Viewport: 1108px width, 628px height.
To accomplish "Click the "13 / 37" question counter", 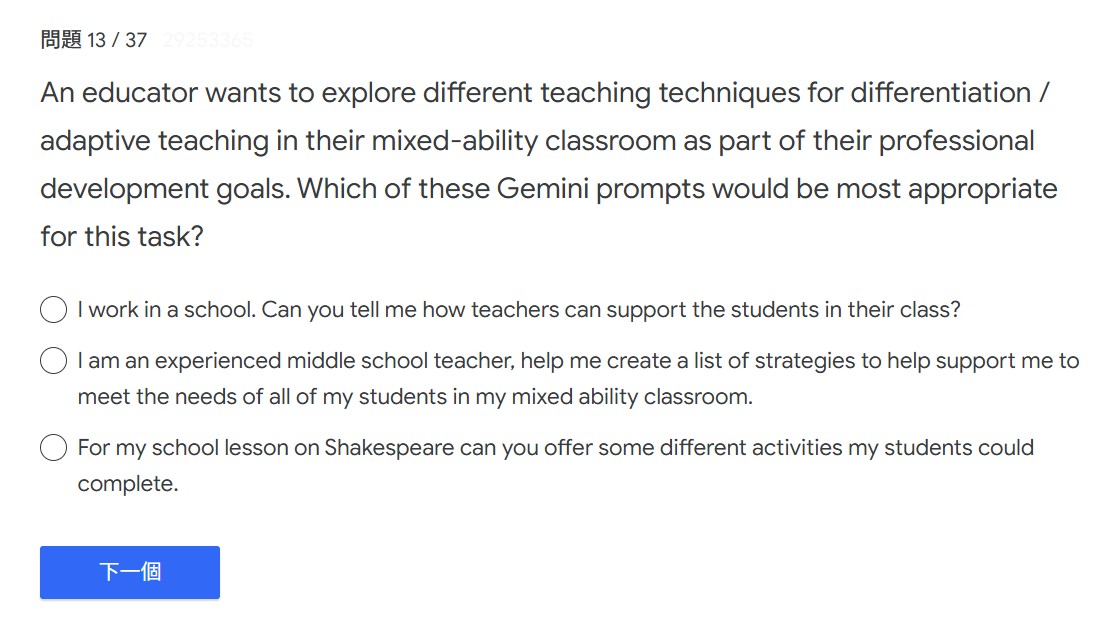I will pyautogui.click(x=117, y=41).
